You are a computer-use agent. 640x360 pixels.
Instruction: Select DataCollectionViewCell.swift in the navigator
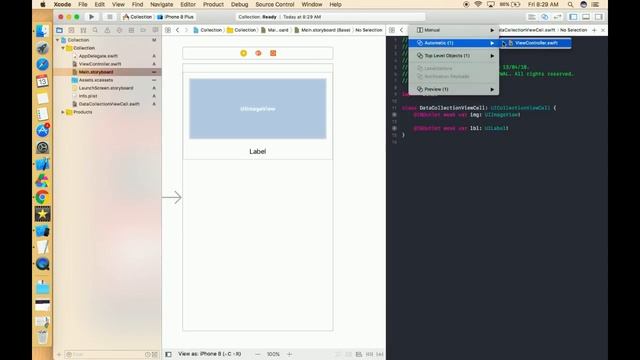(109, 104)
